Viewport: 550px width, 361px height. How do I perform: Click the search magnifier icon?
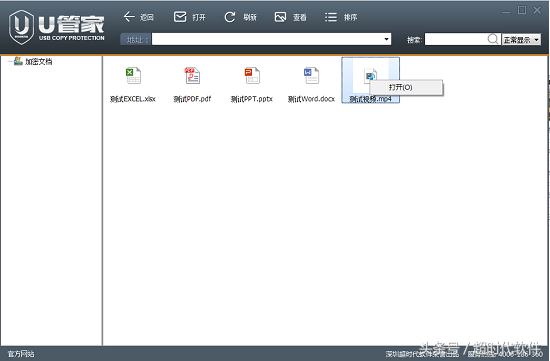(493, 39)
